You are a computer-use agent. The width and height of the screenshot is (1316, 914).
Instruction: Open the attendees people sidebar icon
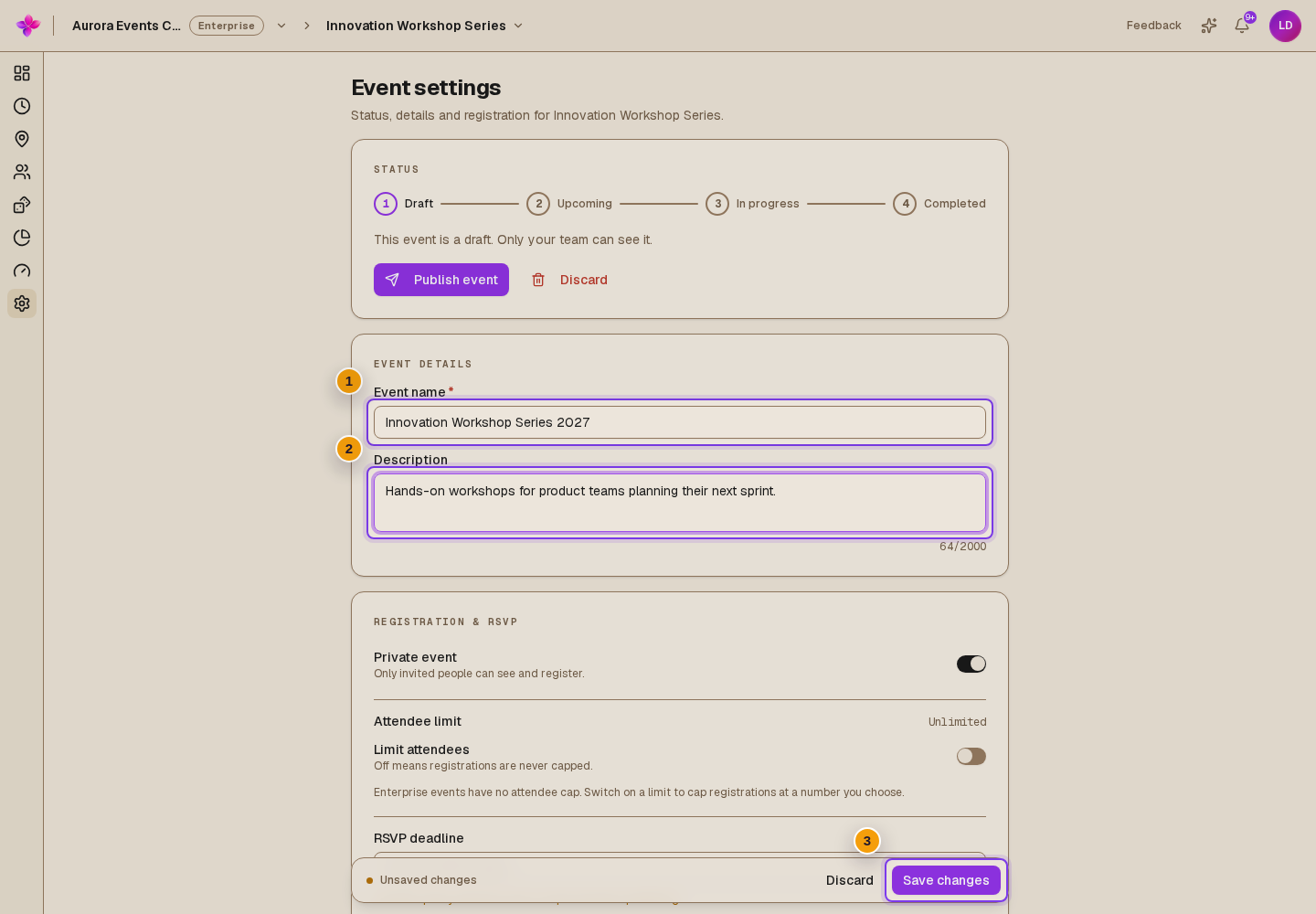tap(22, 172)
